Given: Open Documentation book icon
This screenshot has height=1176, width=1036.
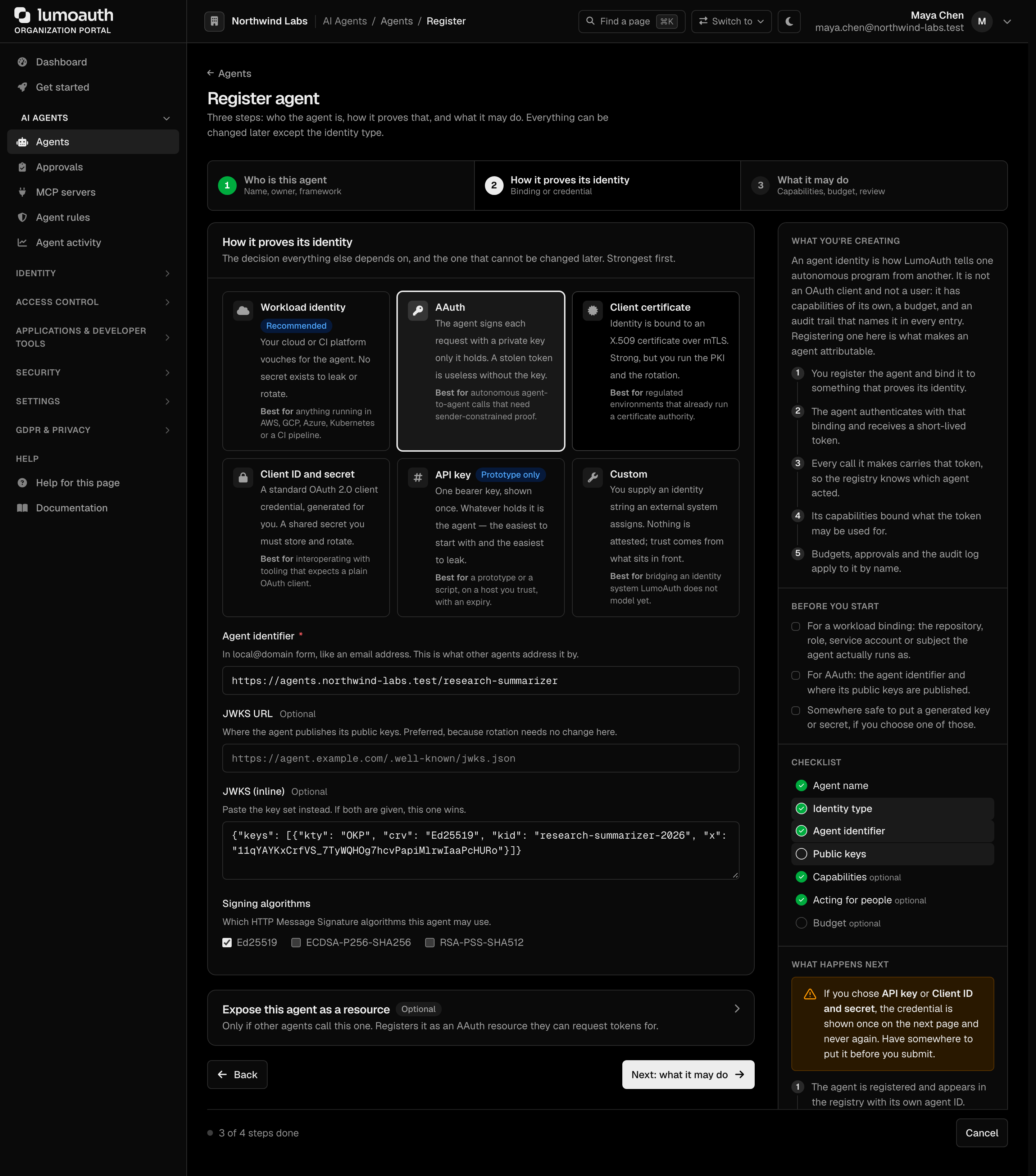Looking at the screenshot, I should pyautogui.click(x=22, y=508).
